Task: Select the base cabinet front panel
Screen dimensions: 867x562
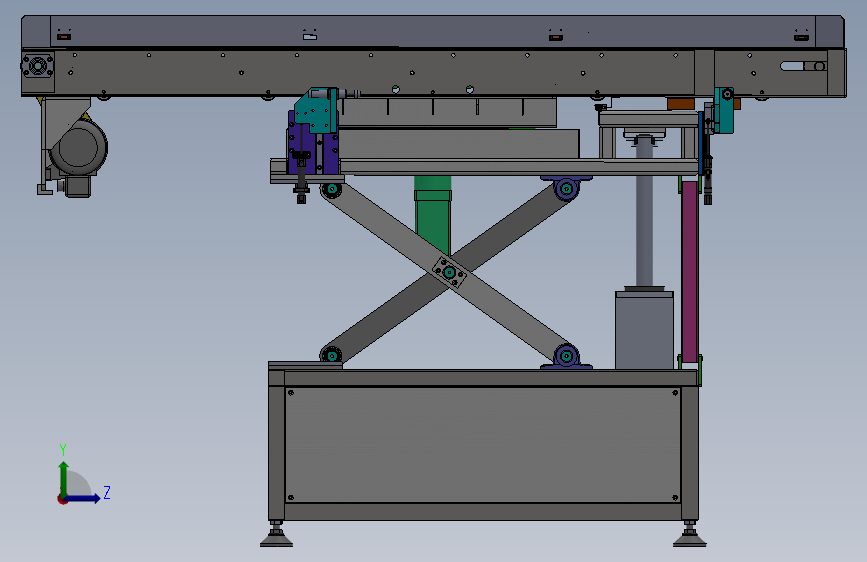Action: coord(483,445)
